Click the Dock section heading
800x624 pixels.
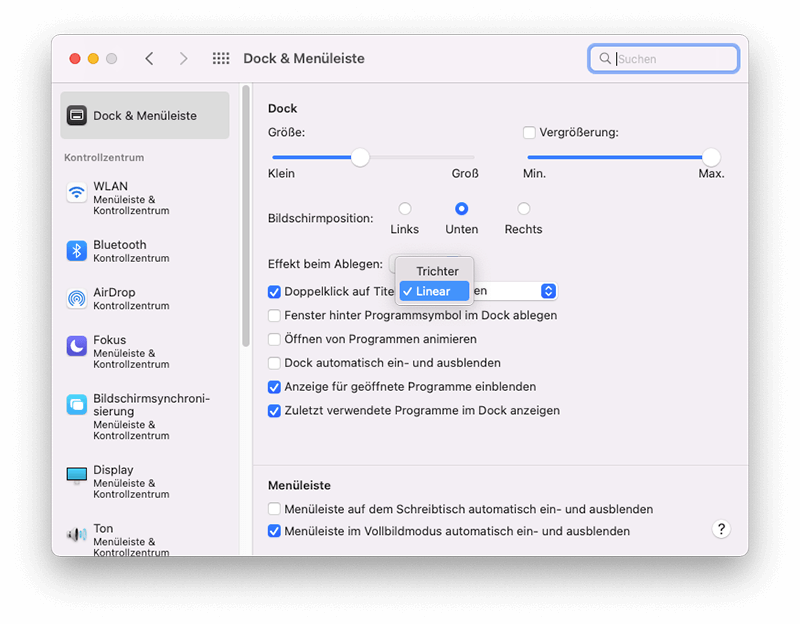(x=282, y=109)
